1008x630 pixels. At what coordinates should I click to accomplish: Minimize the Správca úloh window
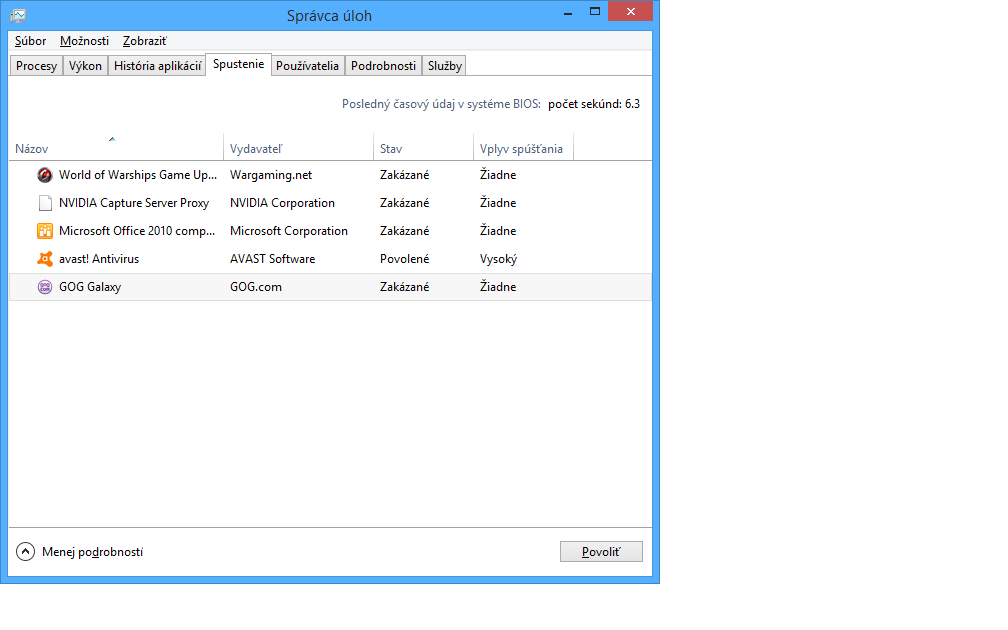568,13
